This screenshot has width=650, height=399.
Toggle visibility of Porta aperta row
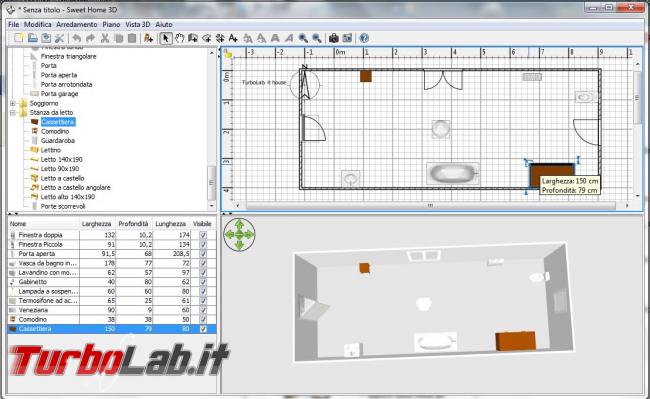[203, 254]
